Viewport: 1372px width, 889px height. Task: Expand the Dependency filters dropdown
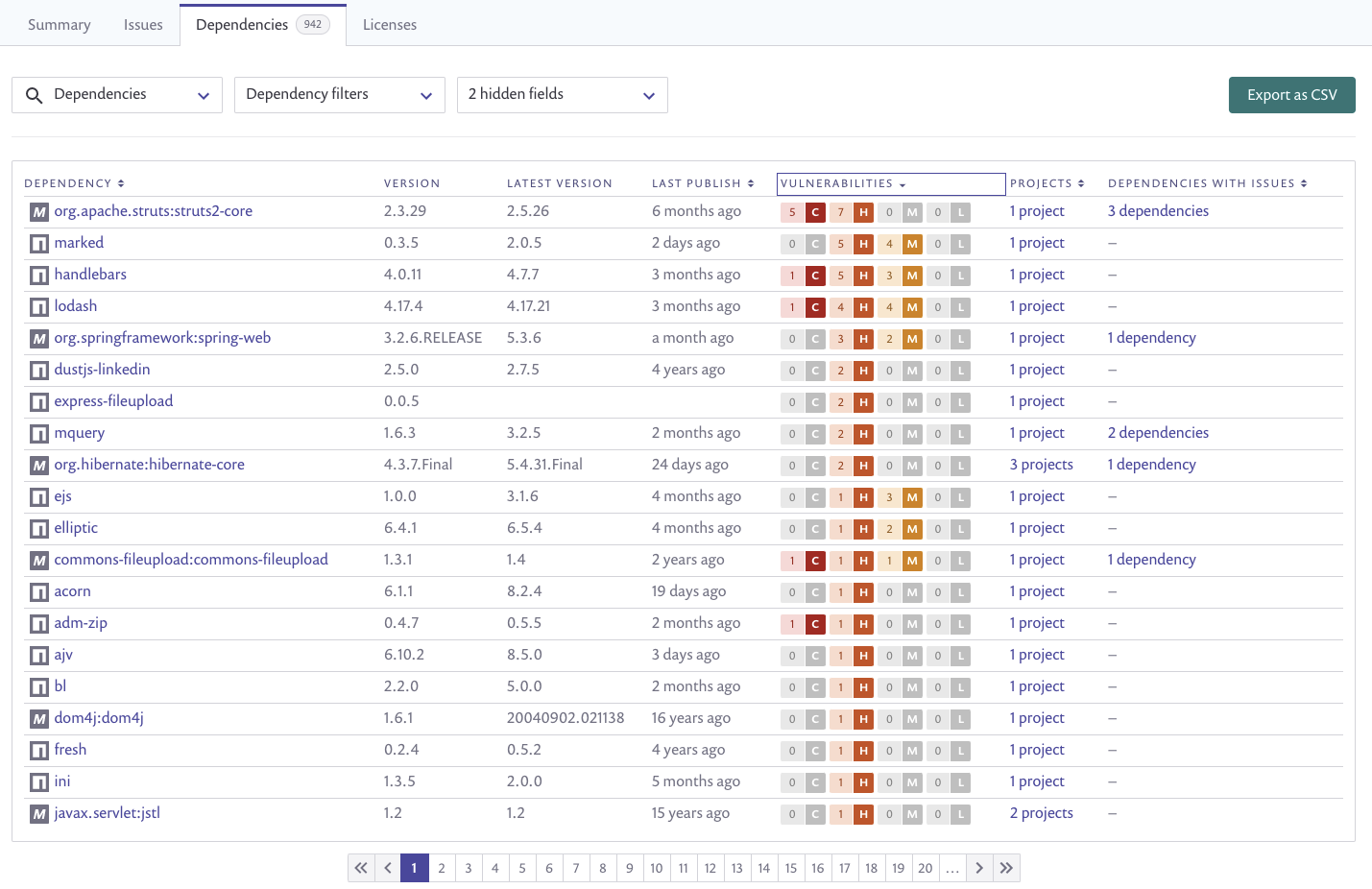coord(340,95)
